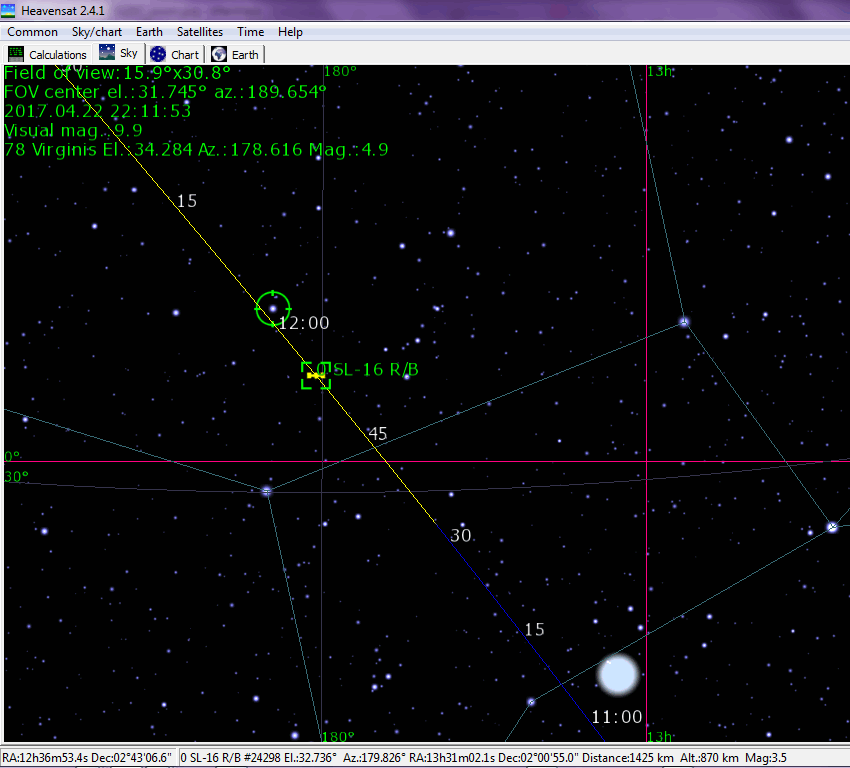850x768 pixels.
Task: Open the Help menu
Action: tap(290, 32)
